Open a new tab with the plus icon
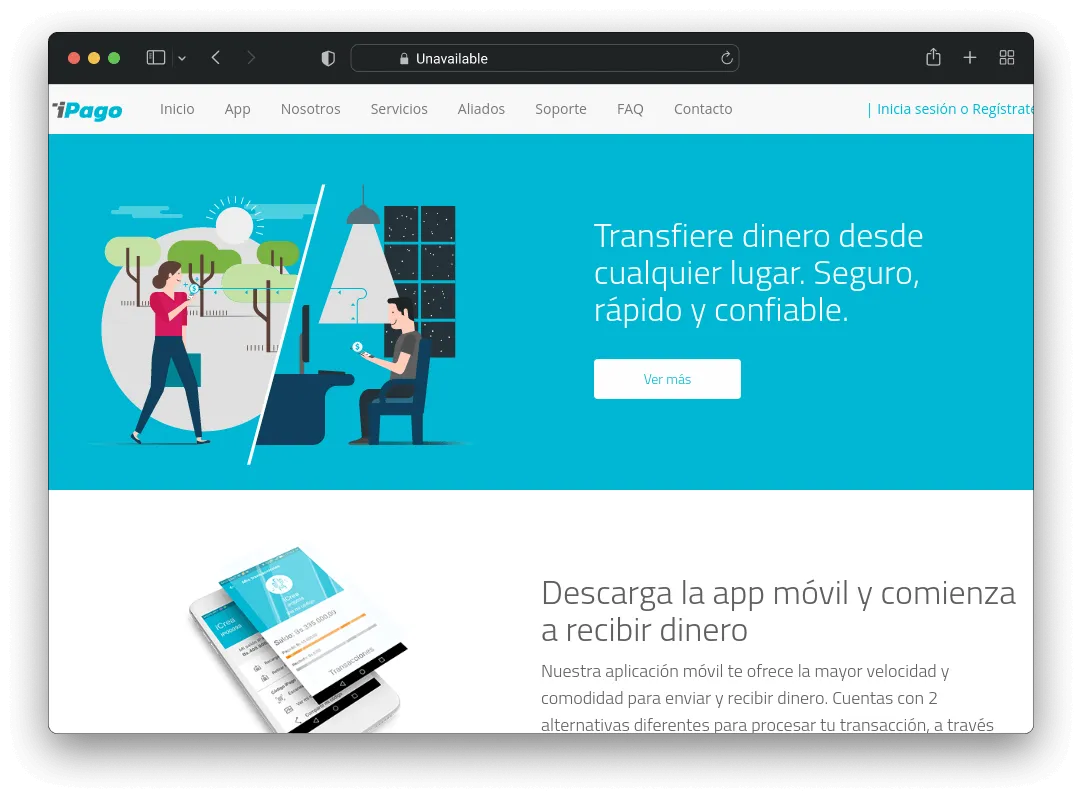1082x798 pixels. [x=969, y=57]
